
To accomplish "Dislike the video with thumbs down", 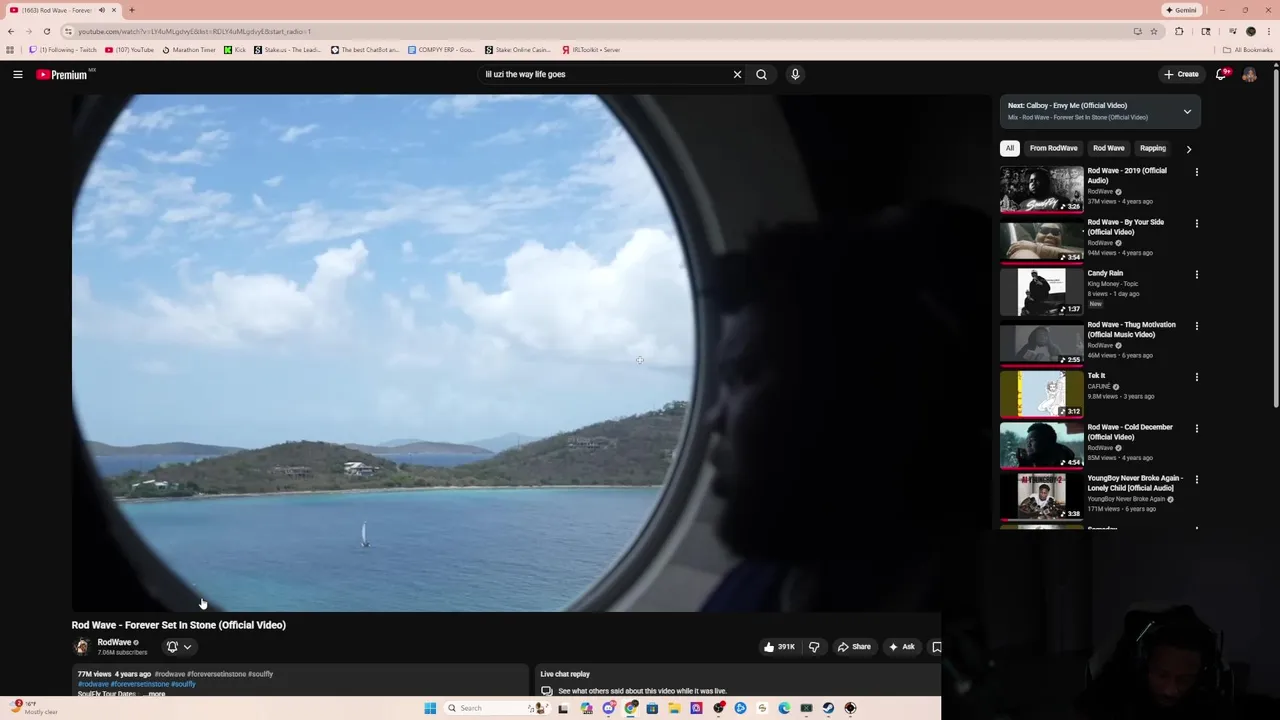I will point(814,647).
